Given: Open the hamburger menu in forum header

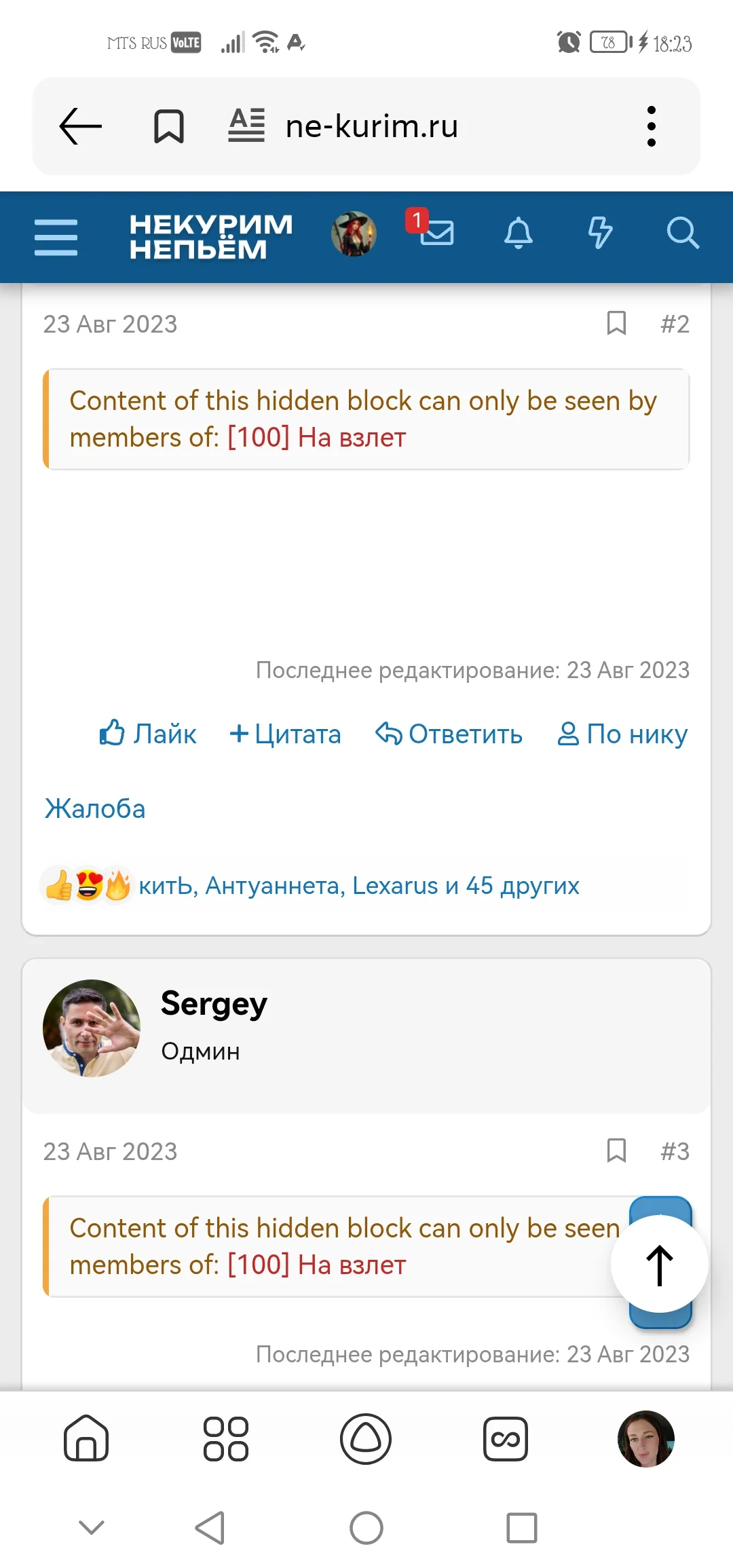Looking at the screenshot, I should [56, 237].
